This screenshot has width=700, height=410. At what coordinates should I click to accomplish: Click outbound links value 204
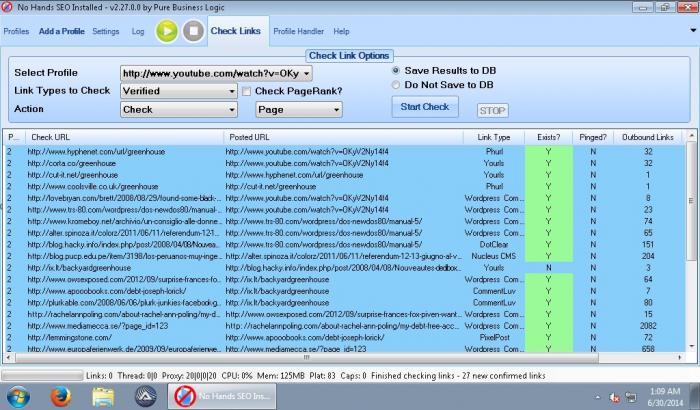coord(648,256)
